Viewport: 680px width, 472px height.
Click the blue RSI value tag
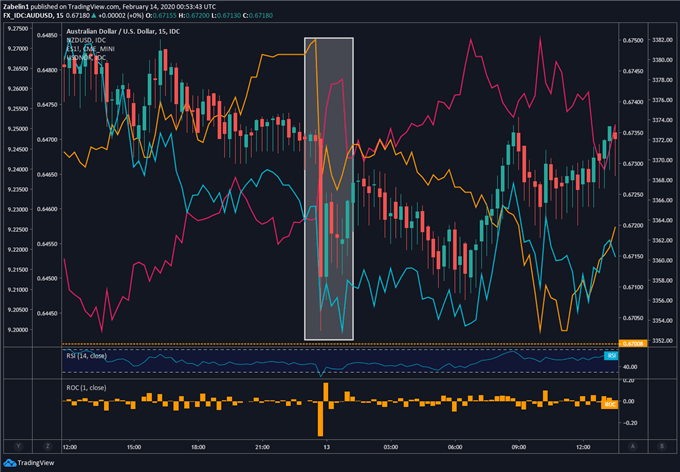611,356
